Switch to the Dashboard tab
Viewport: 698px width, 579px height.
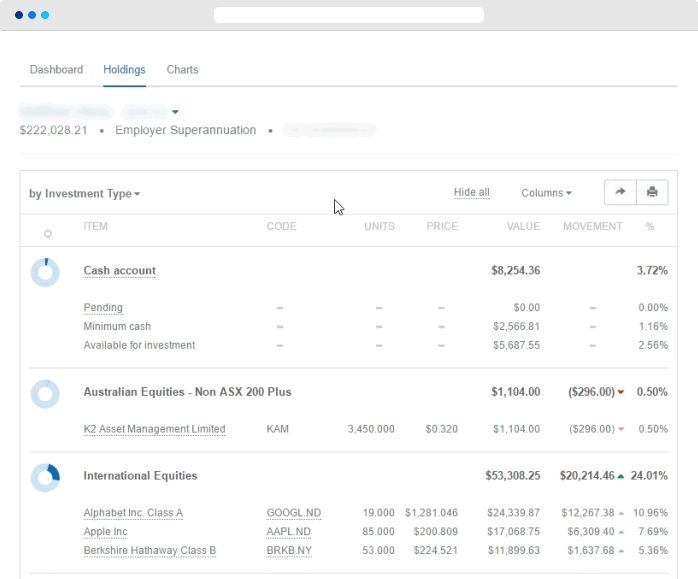56,70
